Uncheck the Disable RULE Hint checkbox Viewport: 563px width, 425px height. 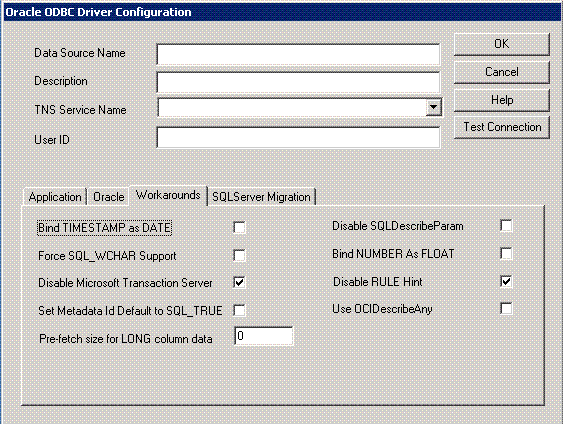(506, 281)
